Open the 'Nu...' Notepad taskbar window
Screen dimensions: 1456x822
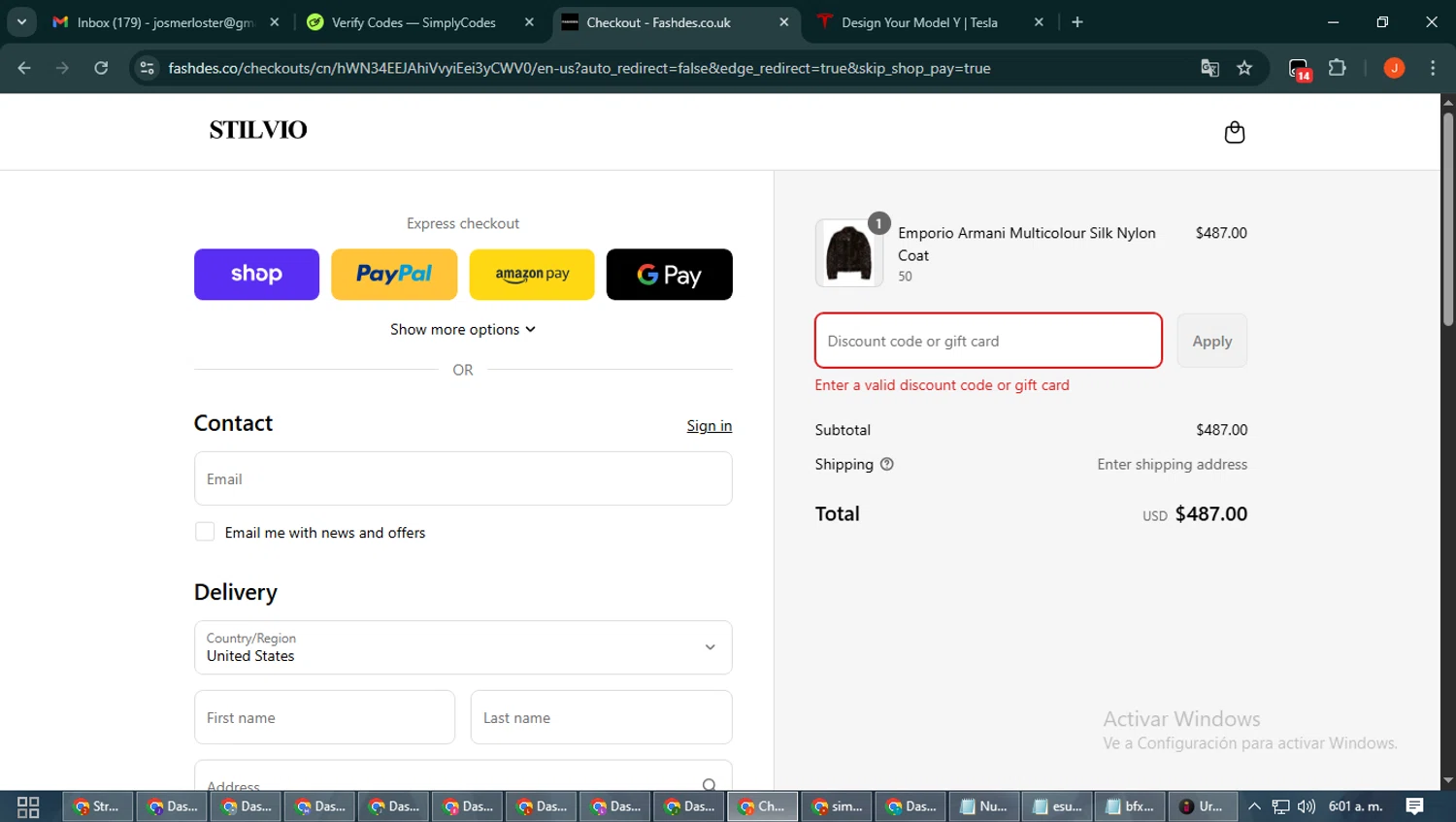coord(984,806)
